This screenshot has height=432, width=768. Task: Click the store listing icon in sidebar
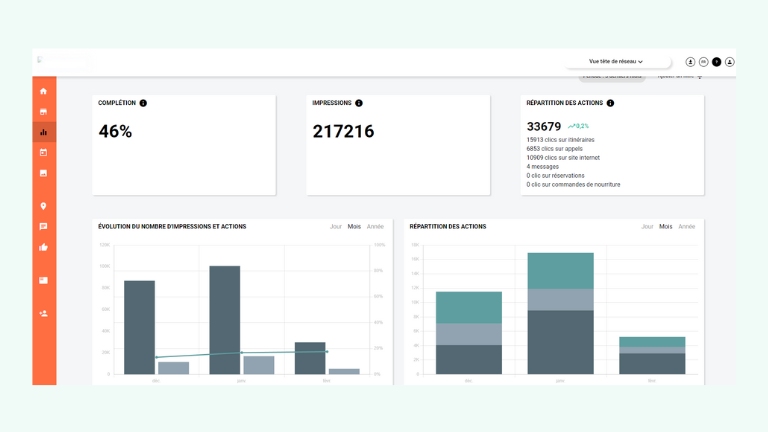[x=43, y=111]
